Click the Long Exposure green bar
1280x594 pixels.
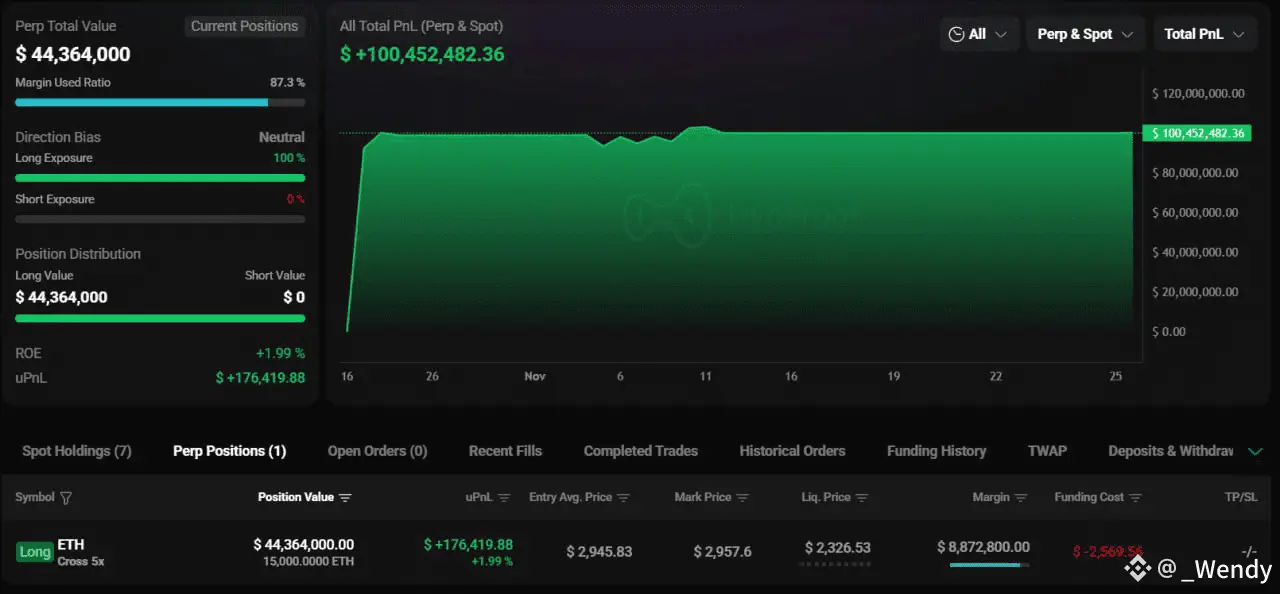point(160,178)
